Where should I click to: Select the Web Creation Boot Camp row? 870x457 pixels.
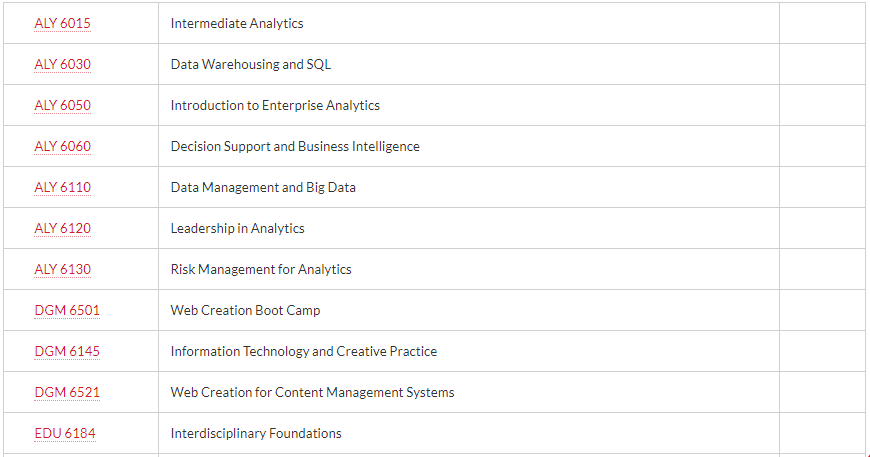pyautogui.click(x=434, y=311)
